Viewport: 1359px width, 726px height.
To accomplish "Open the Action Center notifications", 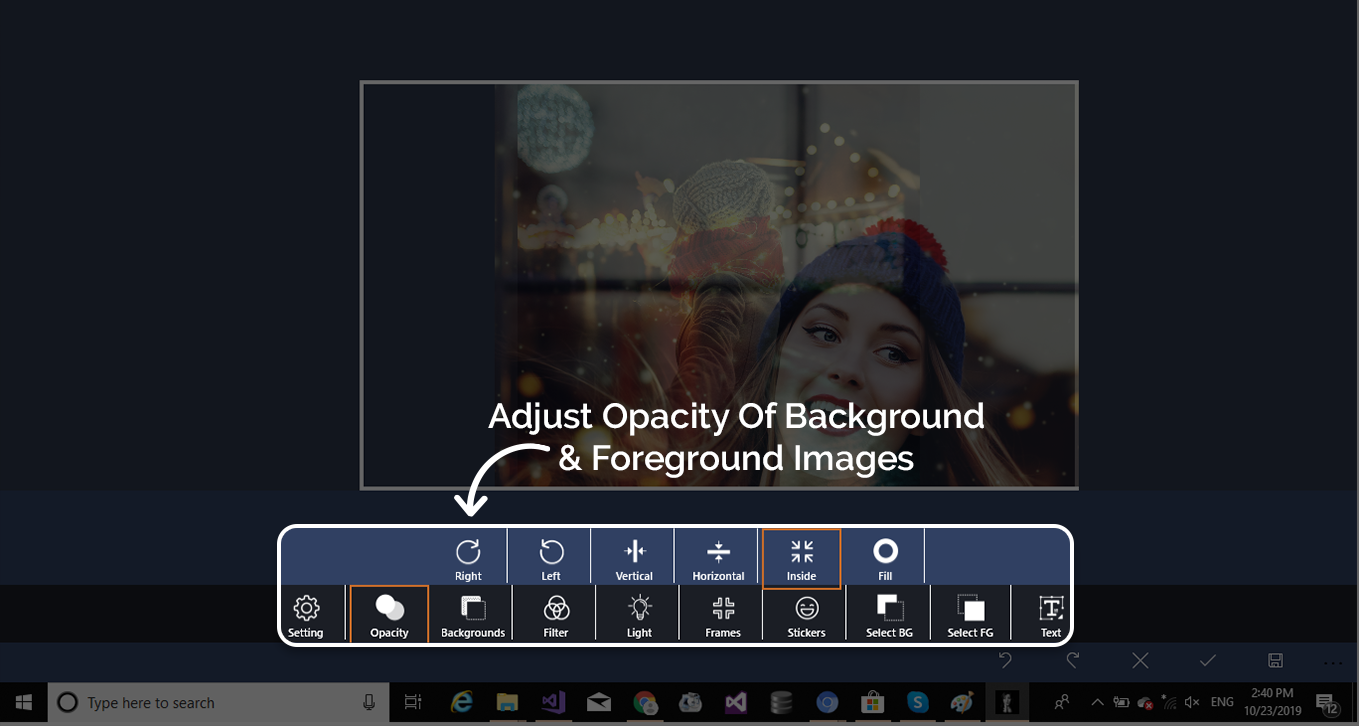I will (1327, 703).
